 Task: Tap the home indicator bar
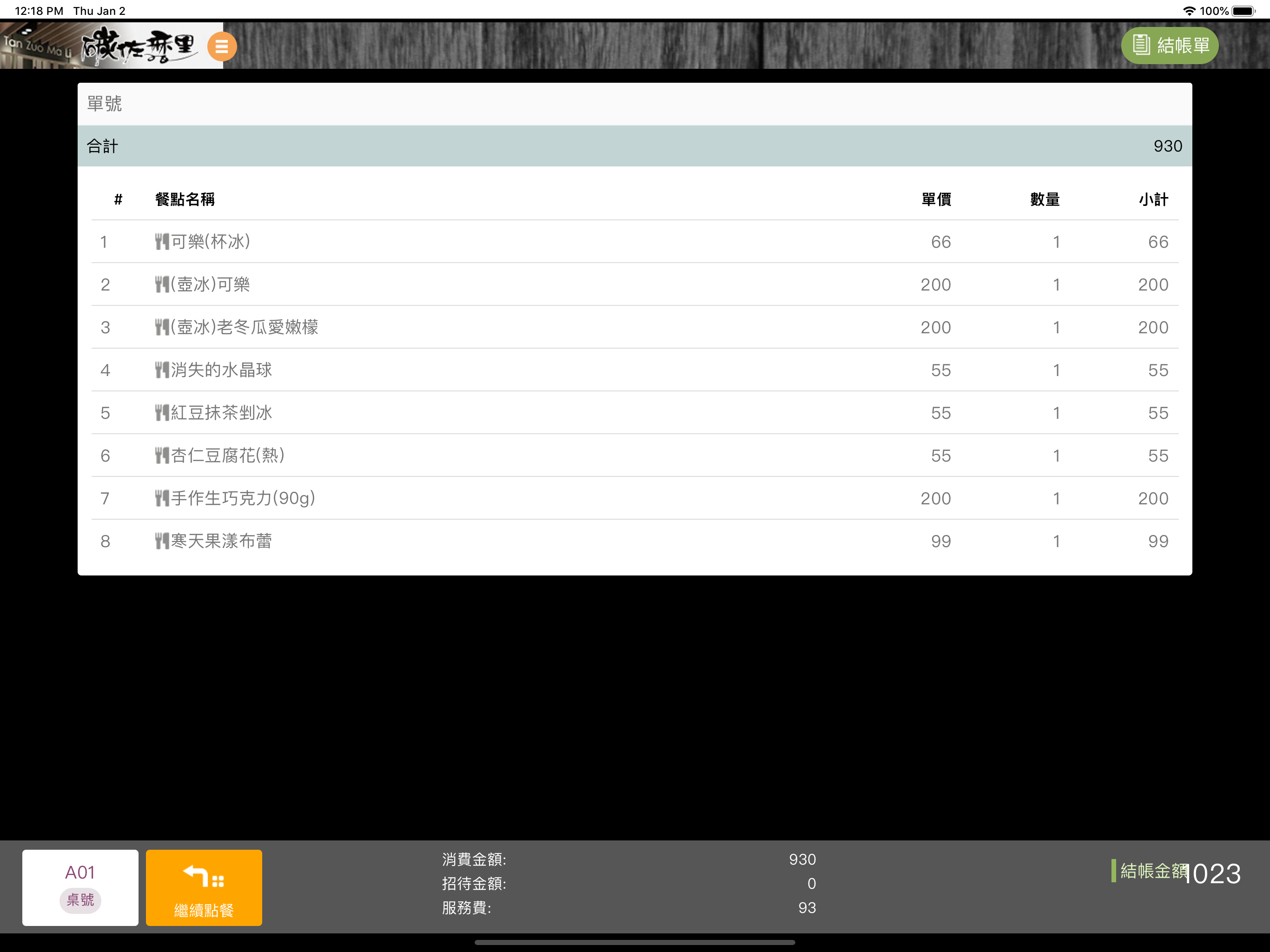(x=635, y=942)
